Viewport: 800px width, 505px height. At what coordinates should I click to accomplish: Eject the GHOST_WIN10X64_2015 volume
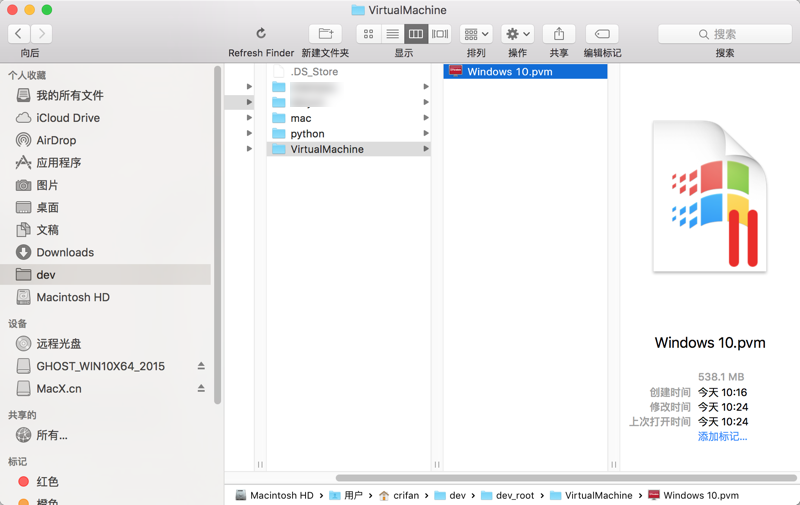tap(201, 366)
